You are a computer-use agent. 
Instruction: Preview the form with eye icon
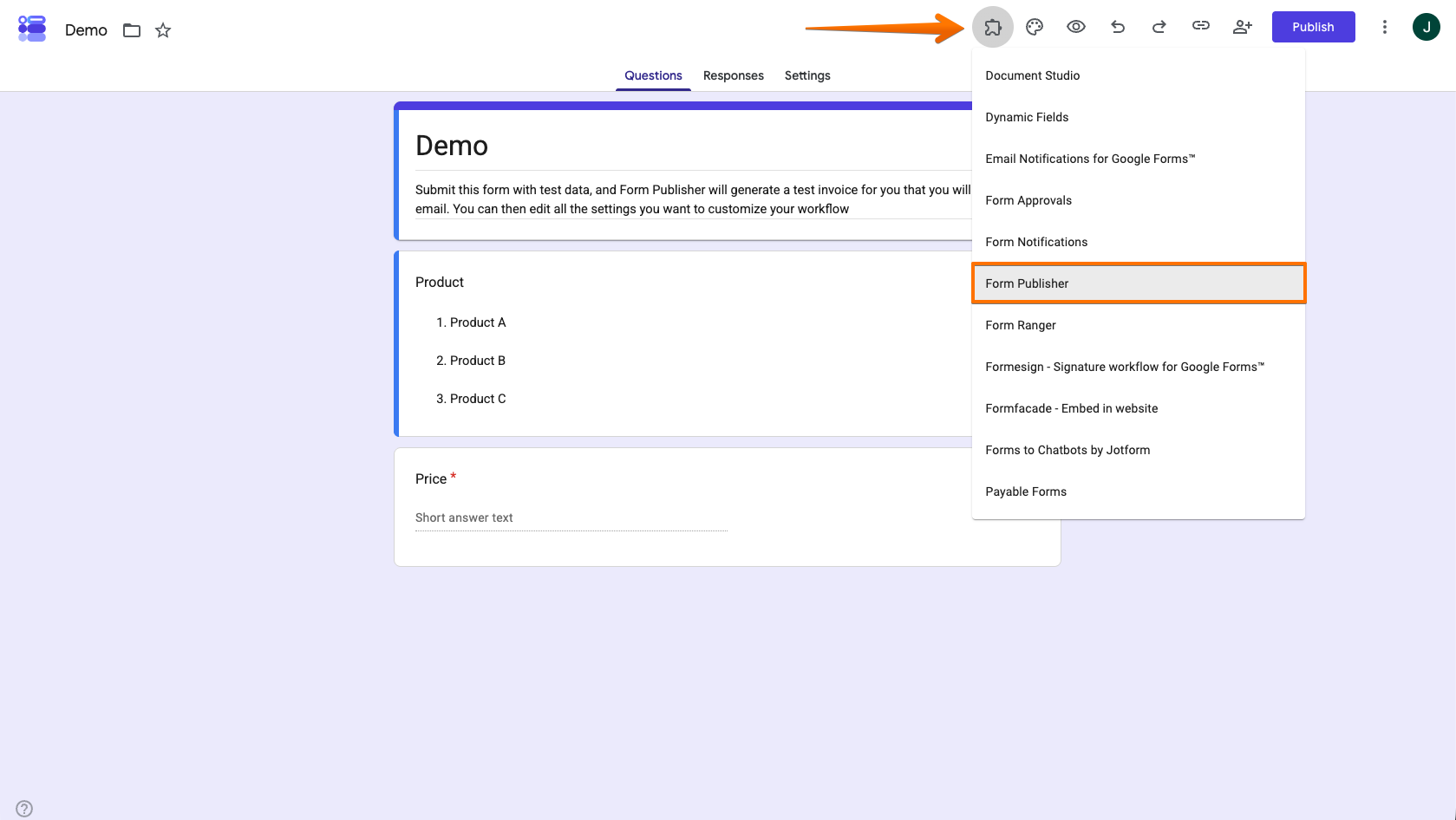coord(1076,27)
